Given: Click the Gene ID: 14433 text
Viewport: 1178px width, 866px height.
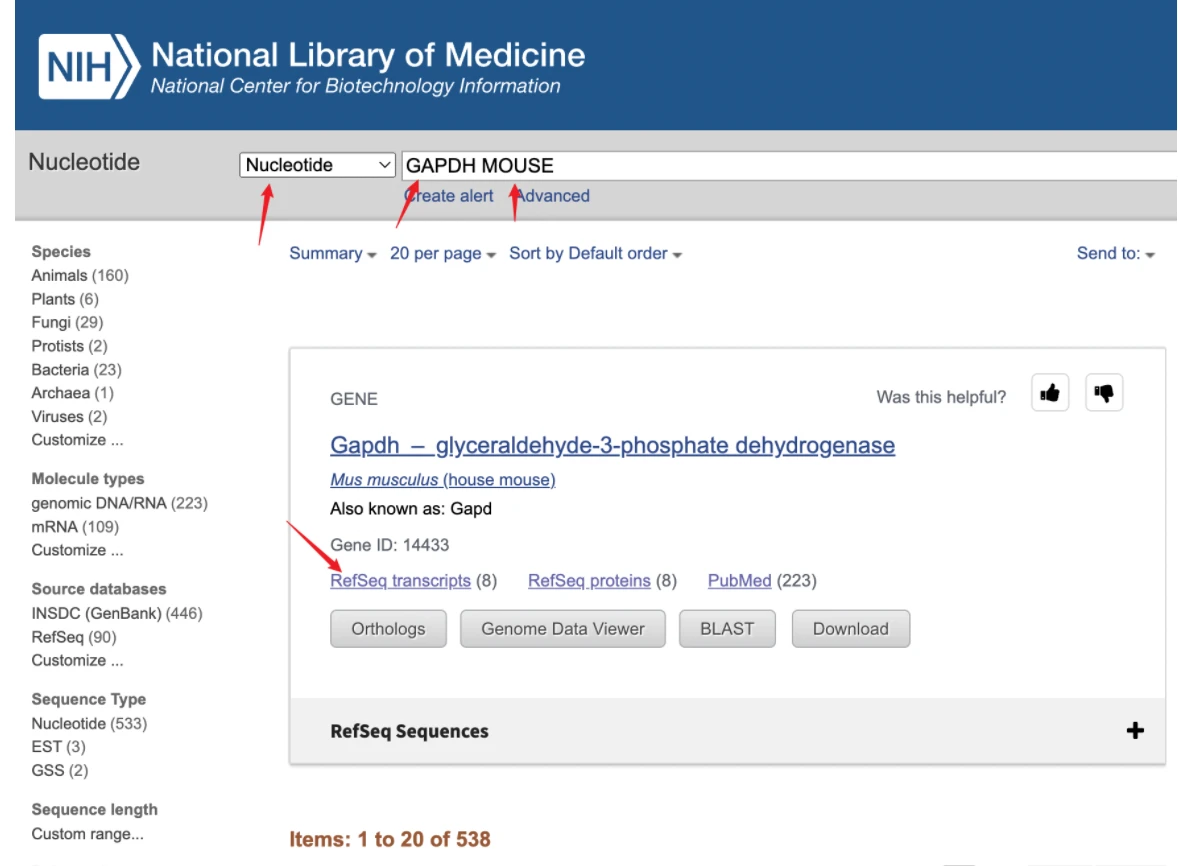Looking at the screenshot, I should pyautogui.click(x=389, y=545).
